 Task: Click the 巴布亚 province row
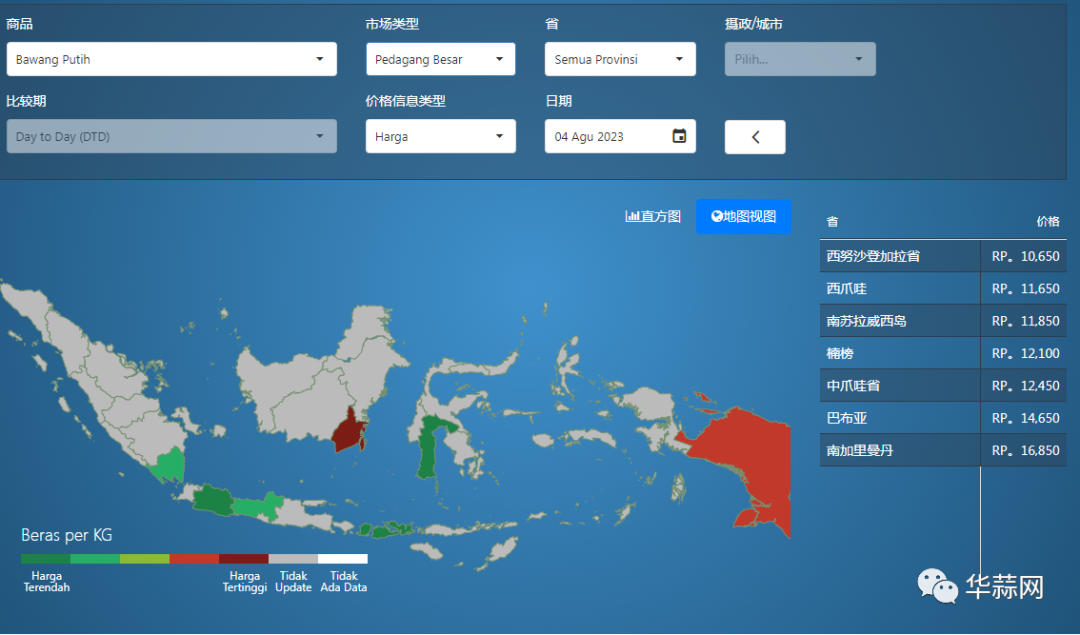[x=943, y=418]
